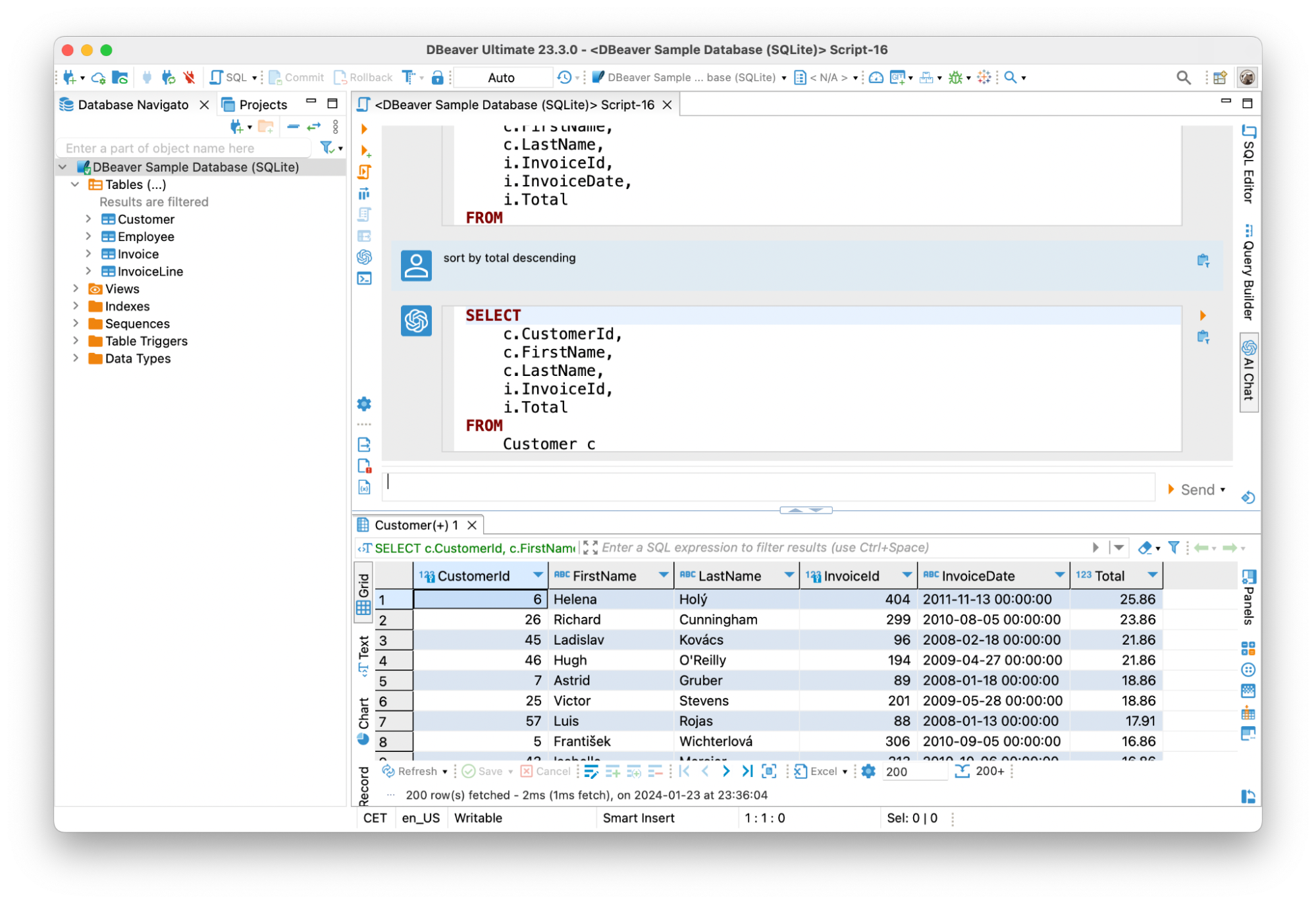Open the Query Builder tab on right edge
The width and height of the screenshot is (1316, 904).
[x=1248, y=271]
